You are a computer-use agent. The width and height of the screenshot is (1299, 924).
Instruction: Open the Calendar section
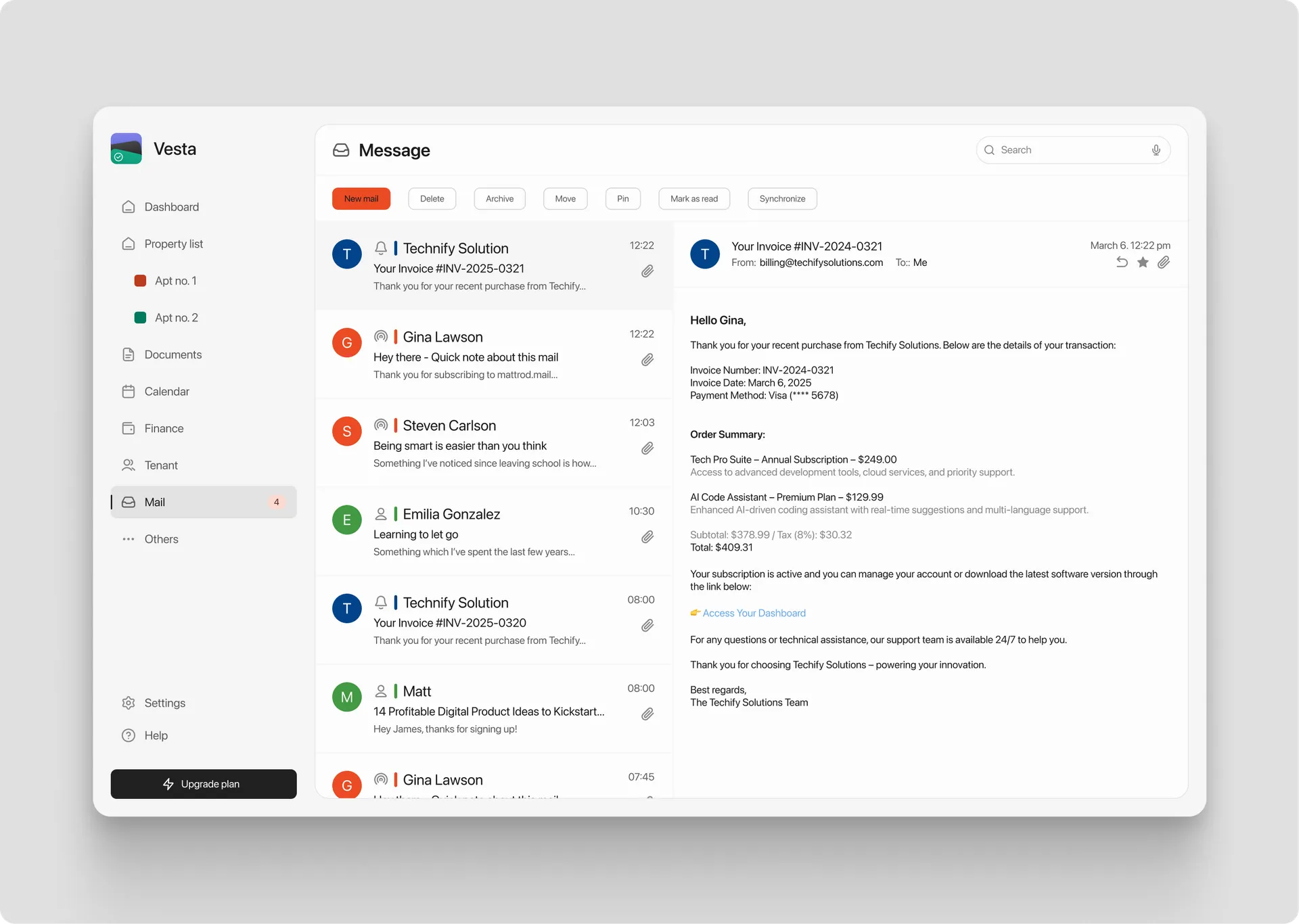click(x=204, y=392)
